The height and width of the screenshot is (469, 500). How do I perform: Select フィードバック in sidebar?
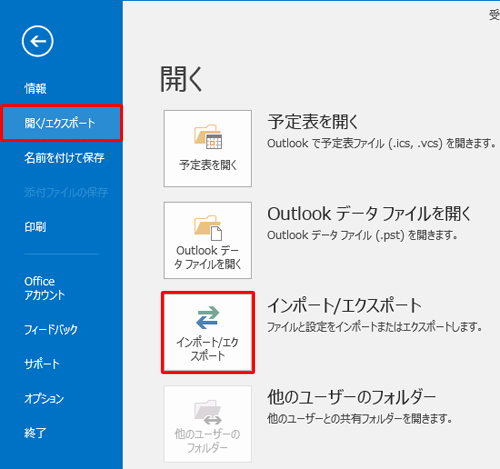(x=51, y=329)
